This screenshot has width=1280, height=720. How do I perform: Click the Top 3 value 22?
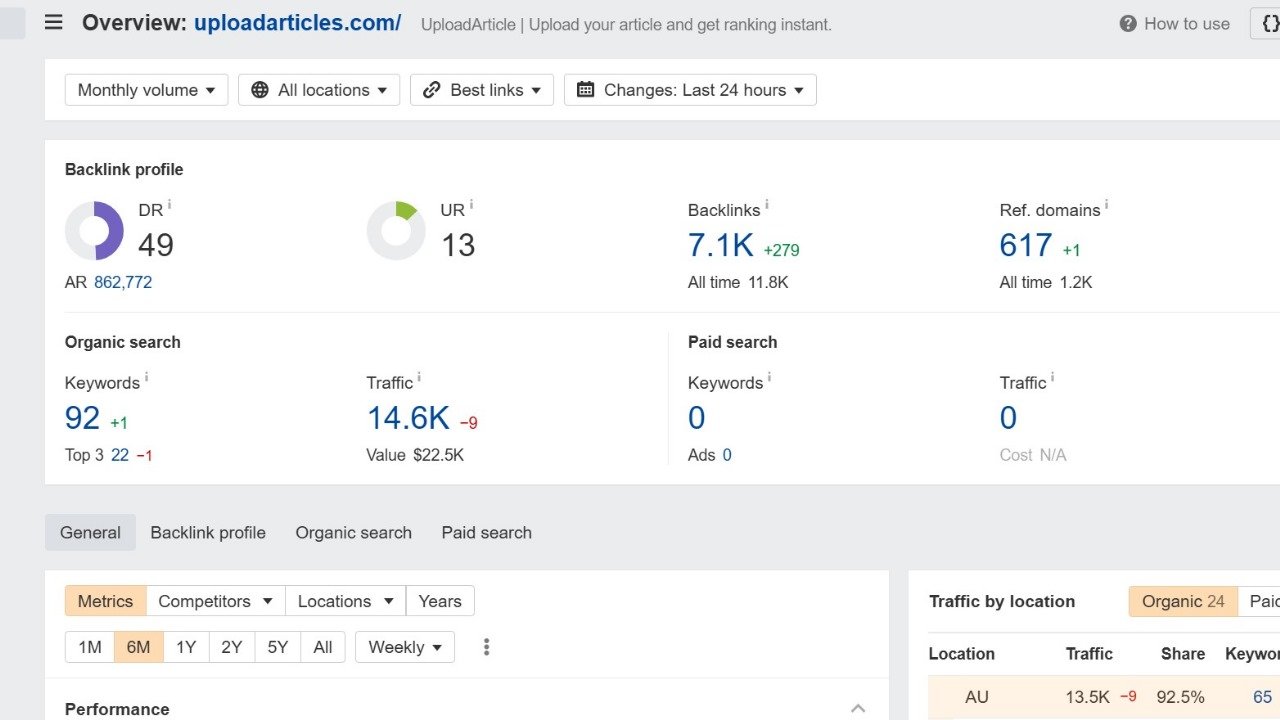coord(120,455)
